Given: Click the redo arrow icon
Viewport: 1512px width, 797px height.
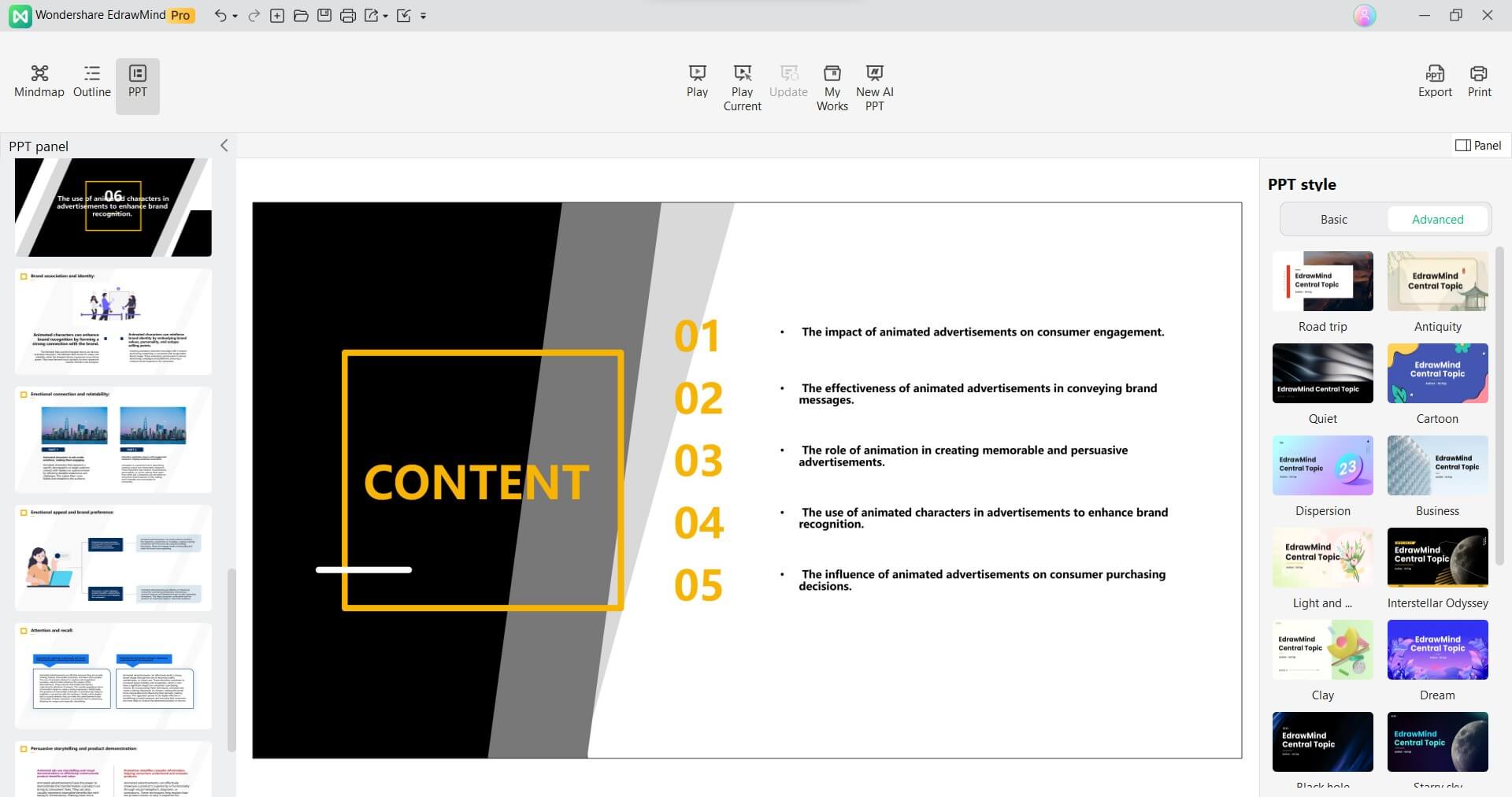Looking at the screenshot, I should 254,16.
